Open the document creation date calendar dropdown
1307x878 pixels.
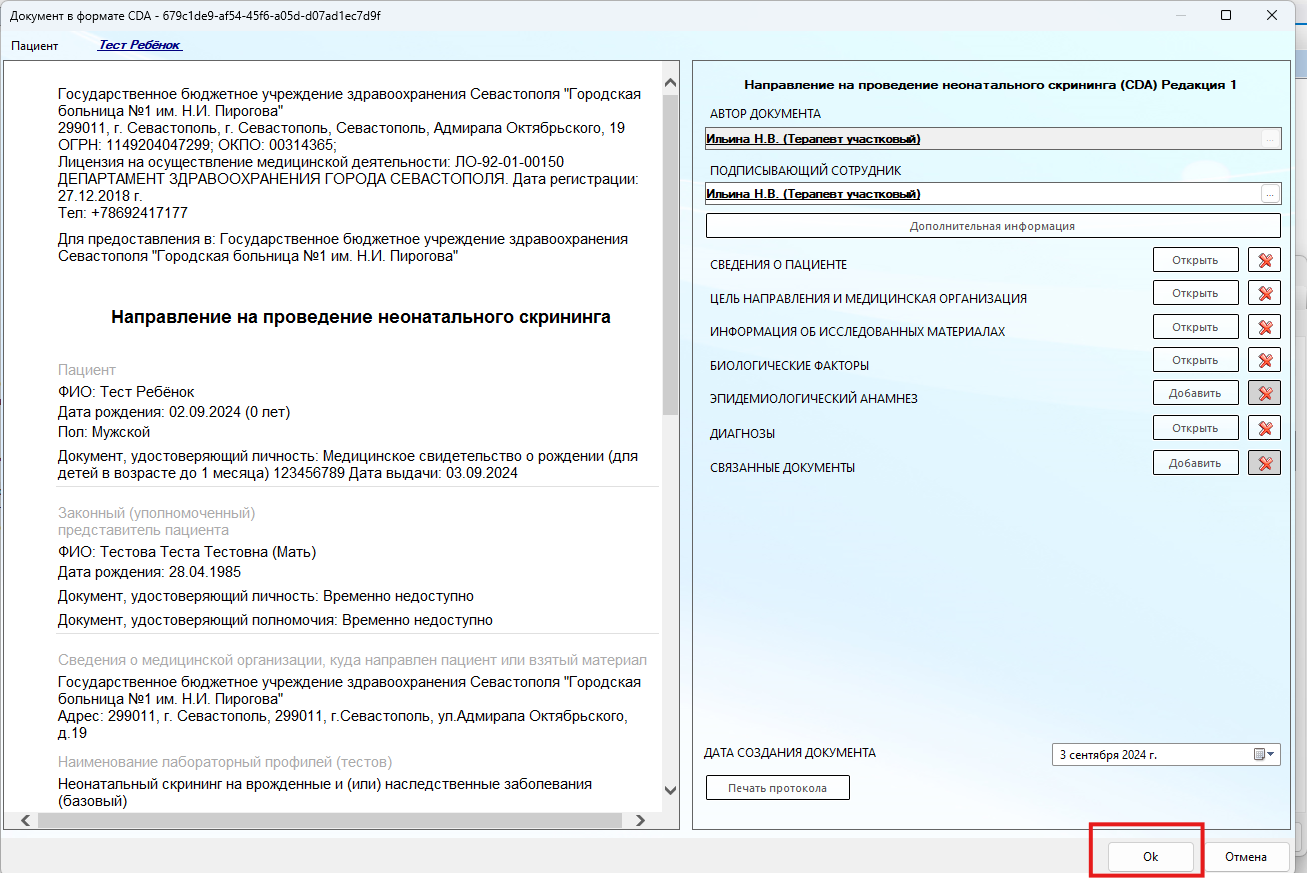click(x=1265, y=755)
